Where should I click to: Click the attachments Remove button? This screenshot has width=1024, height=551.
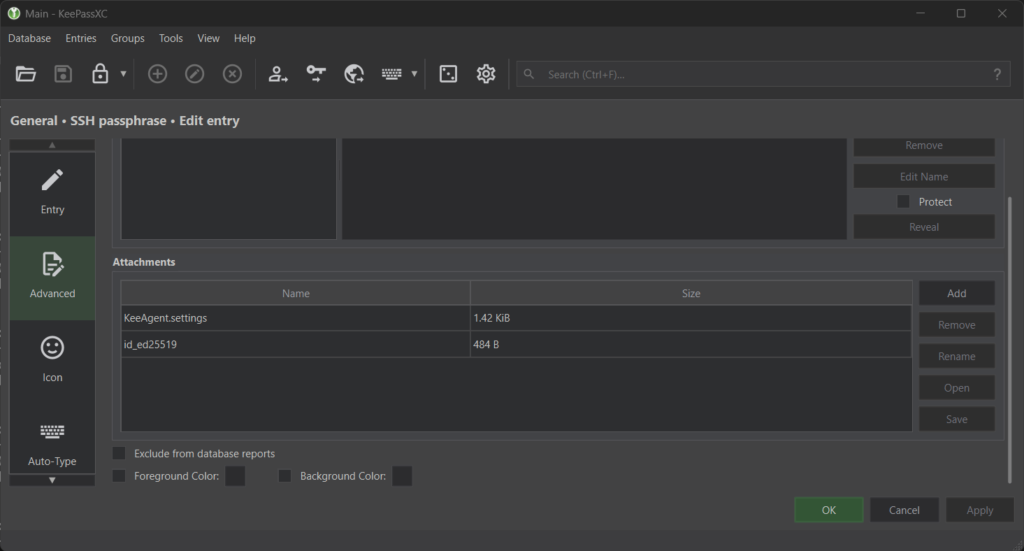click(x=957, y=324)
